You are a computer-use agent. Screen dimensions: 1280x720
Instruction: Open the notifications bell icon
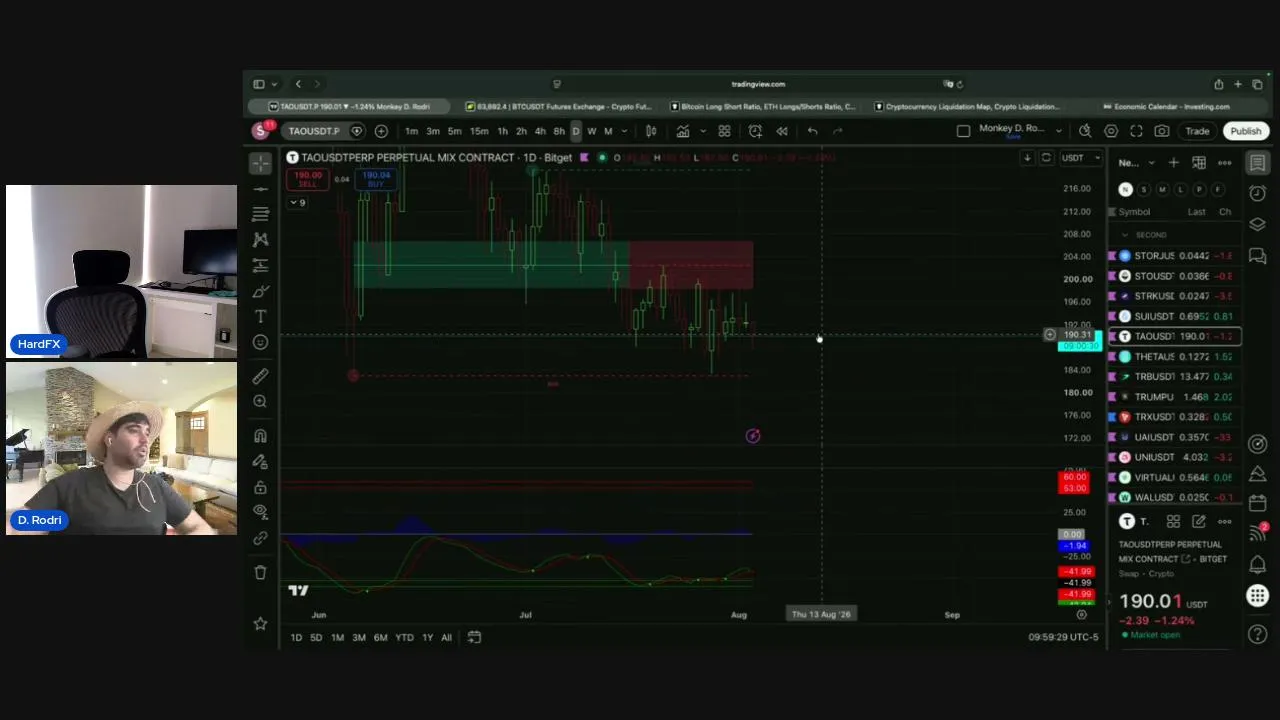tap(1258, 565)
